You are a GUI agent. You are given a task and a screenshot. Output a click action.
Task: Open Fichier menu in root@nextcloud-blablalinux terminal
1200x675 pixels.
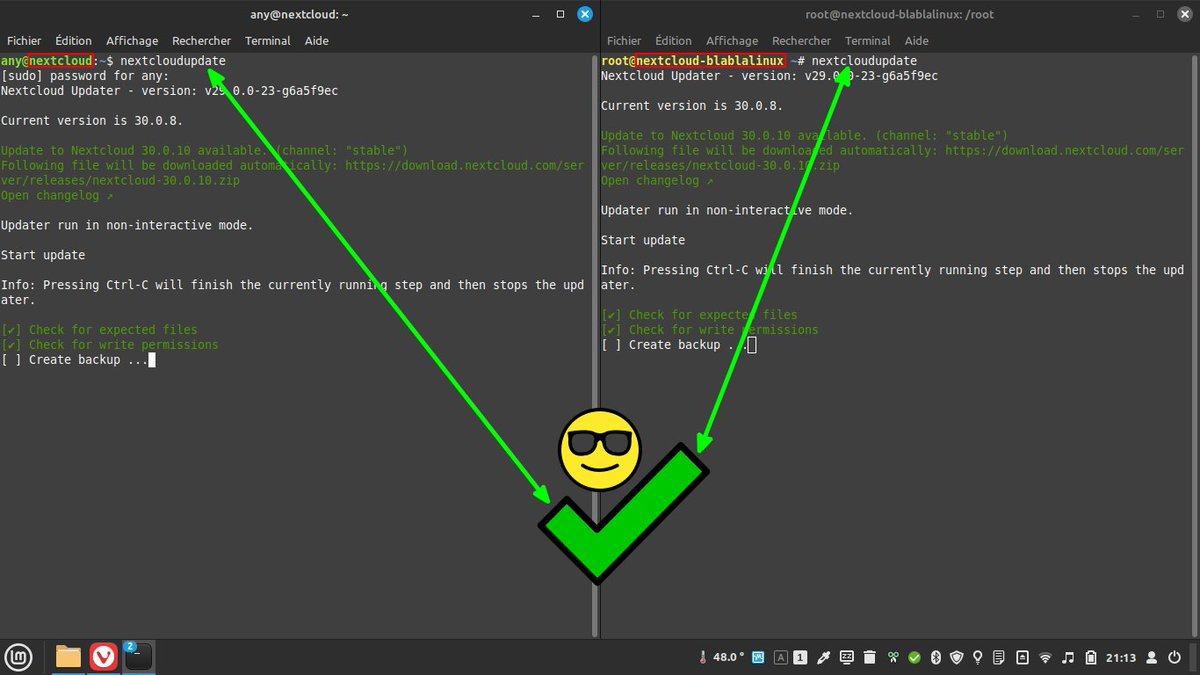pos(624,41)
